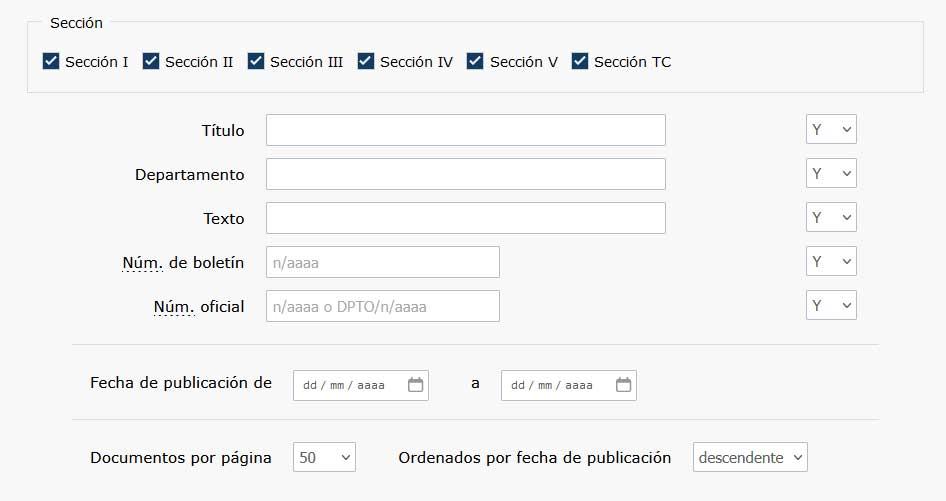Click into the Texto search field
The height and width of the screenshot is (501, 946).
(465, 218)
